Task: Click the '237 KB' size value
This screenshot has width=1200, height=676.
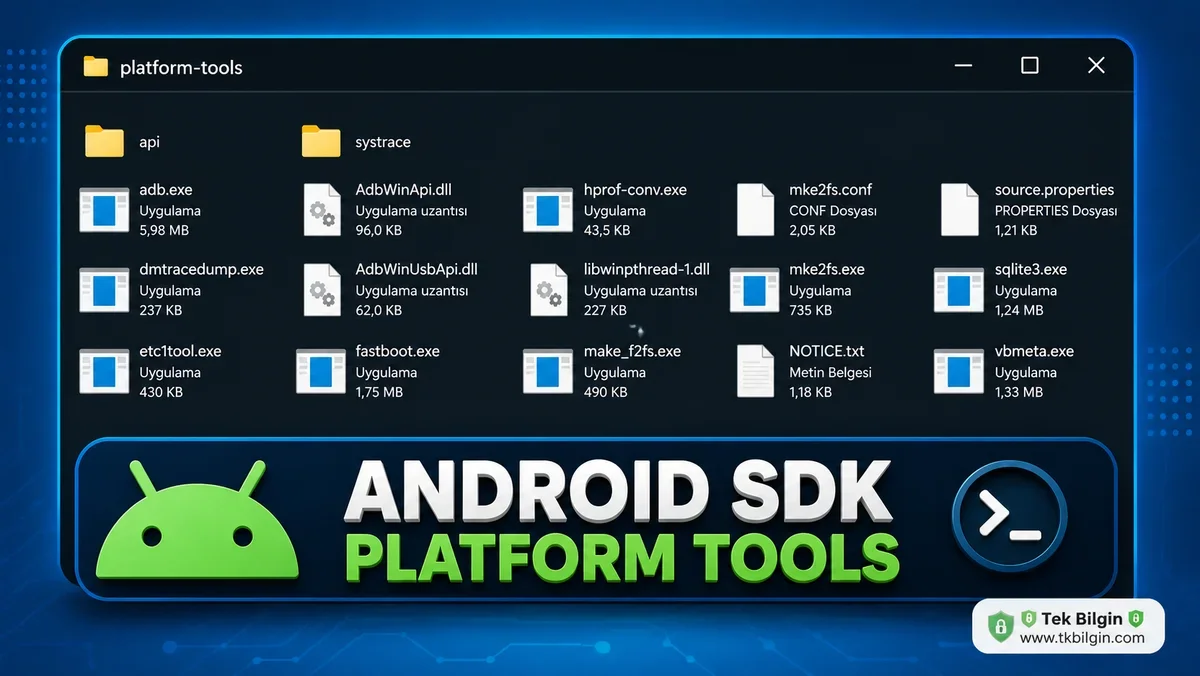Action: tap(161, 310)
